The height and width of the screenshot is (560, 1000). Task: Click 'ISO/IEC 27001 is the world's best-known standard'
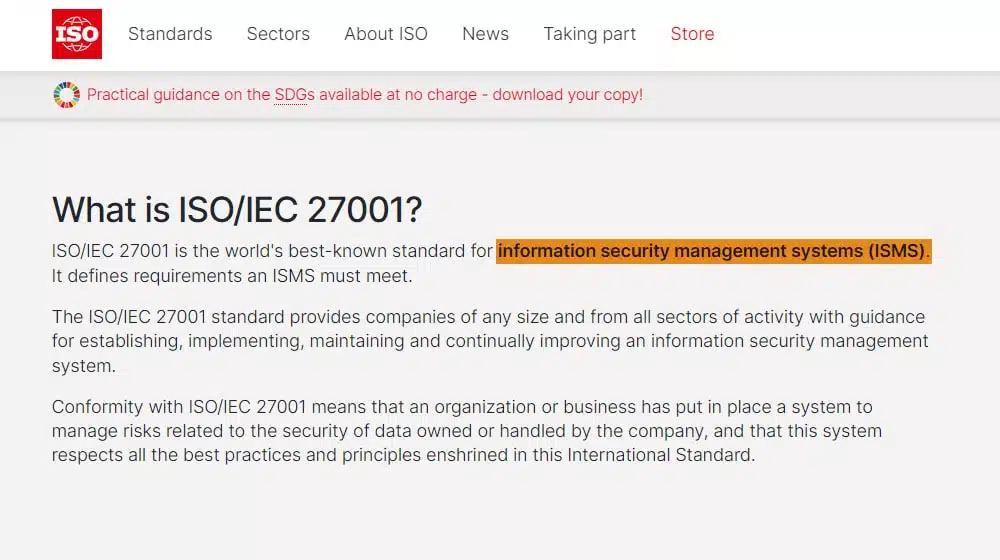(259, 251)
